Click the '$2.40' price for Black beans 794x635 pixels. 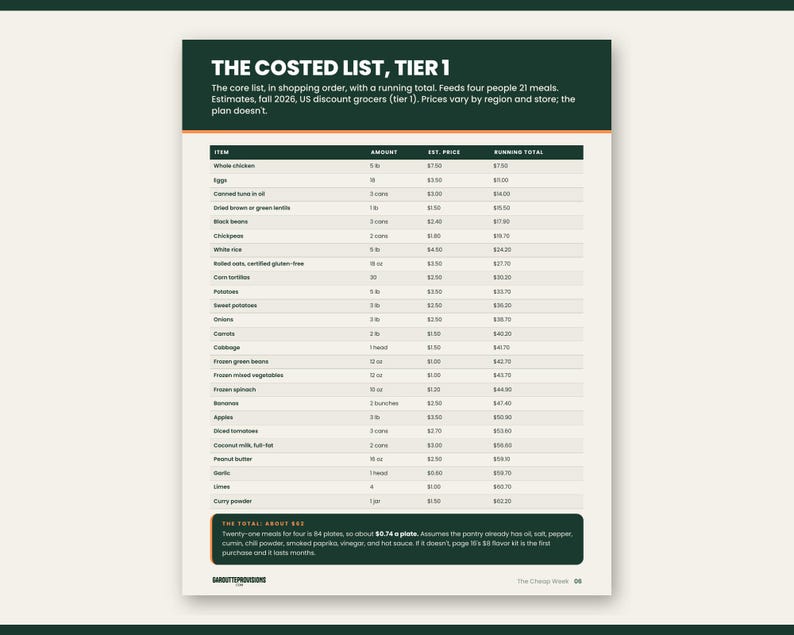[434, 222]
